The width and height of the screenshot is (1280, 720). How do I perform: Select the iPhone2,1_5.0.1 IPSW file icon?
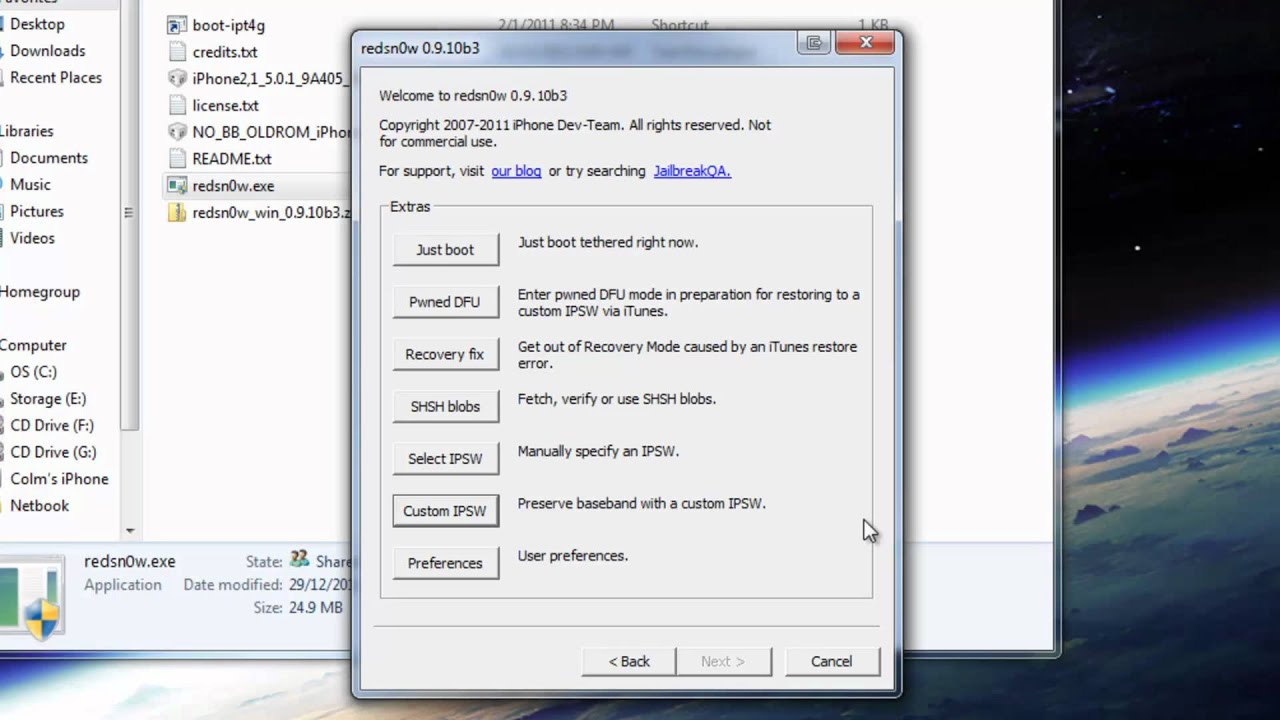177,78
